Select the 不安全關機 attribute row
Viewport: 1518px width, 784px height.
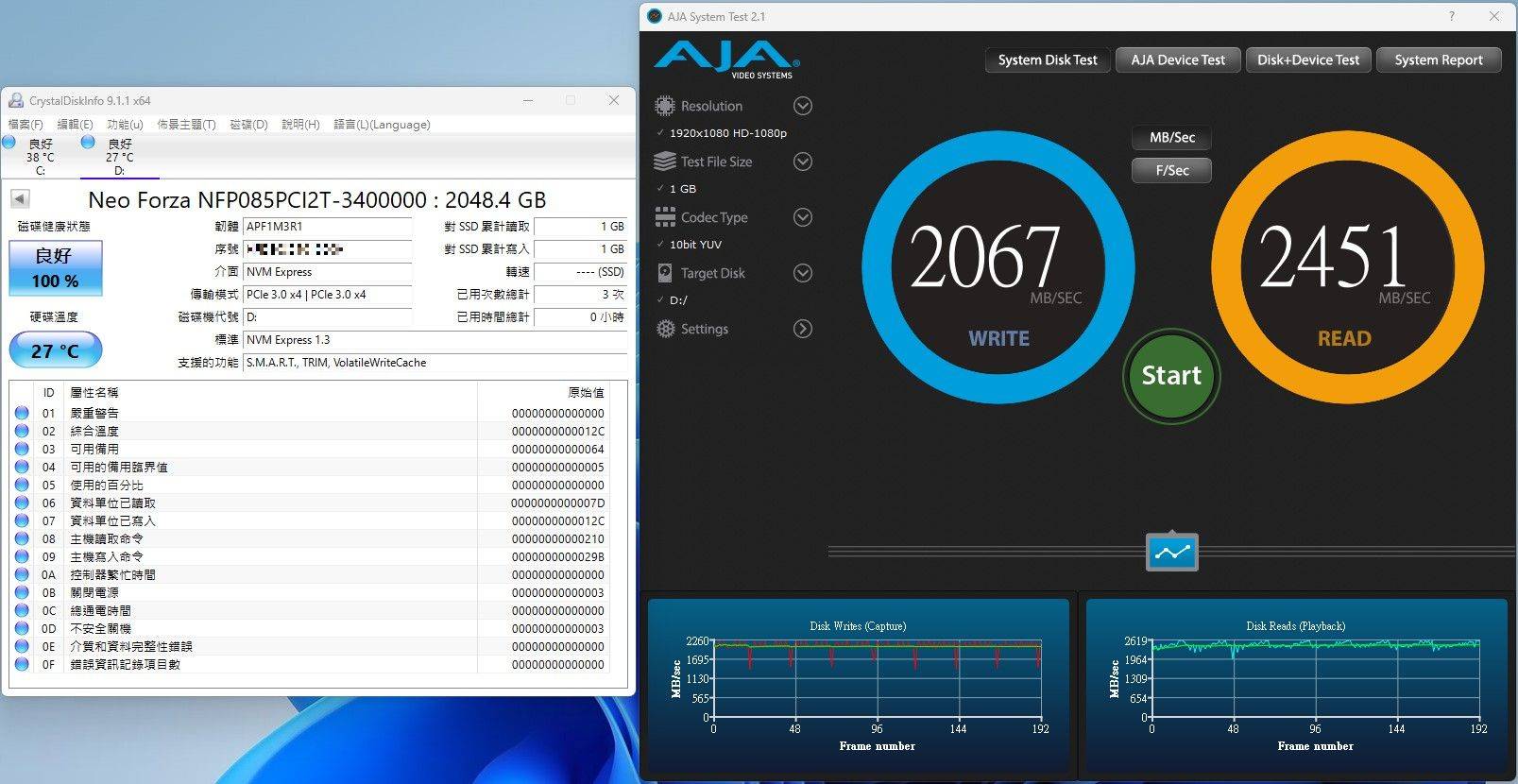coord(310,628)
